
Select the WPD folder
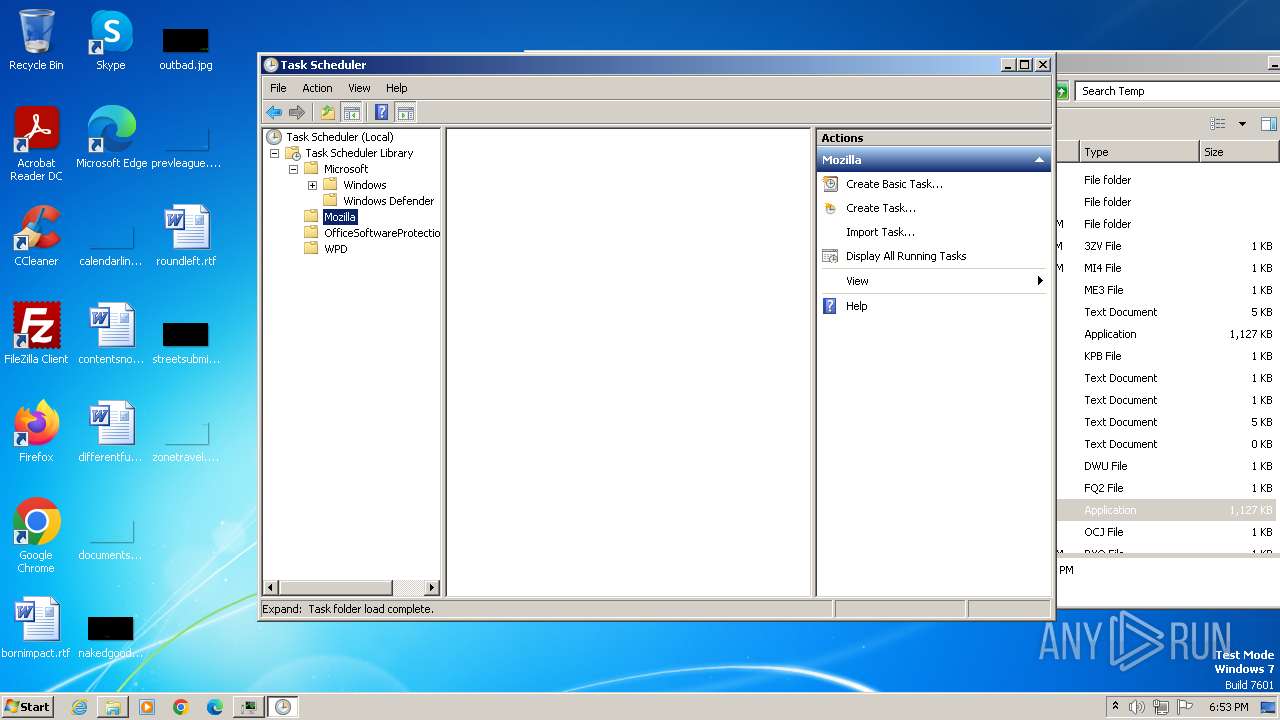(336, 249)
